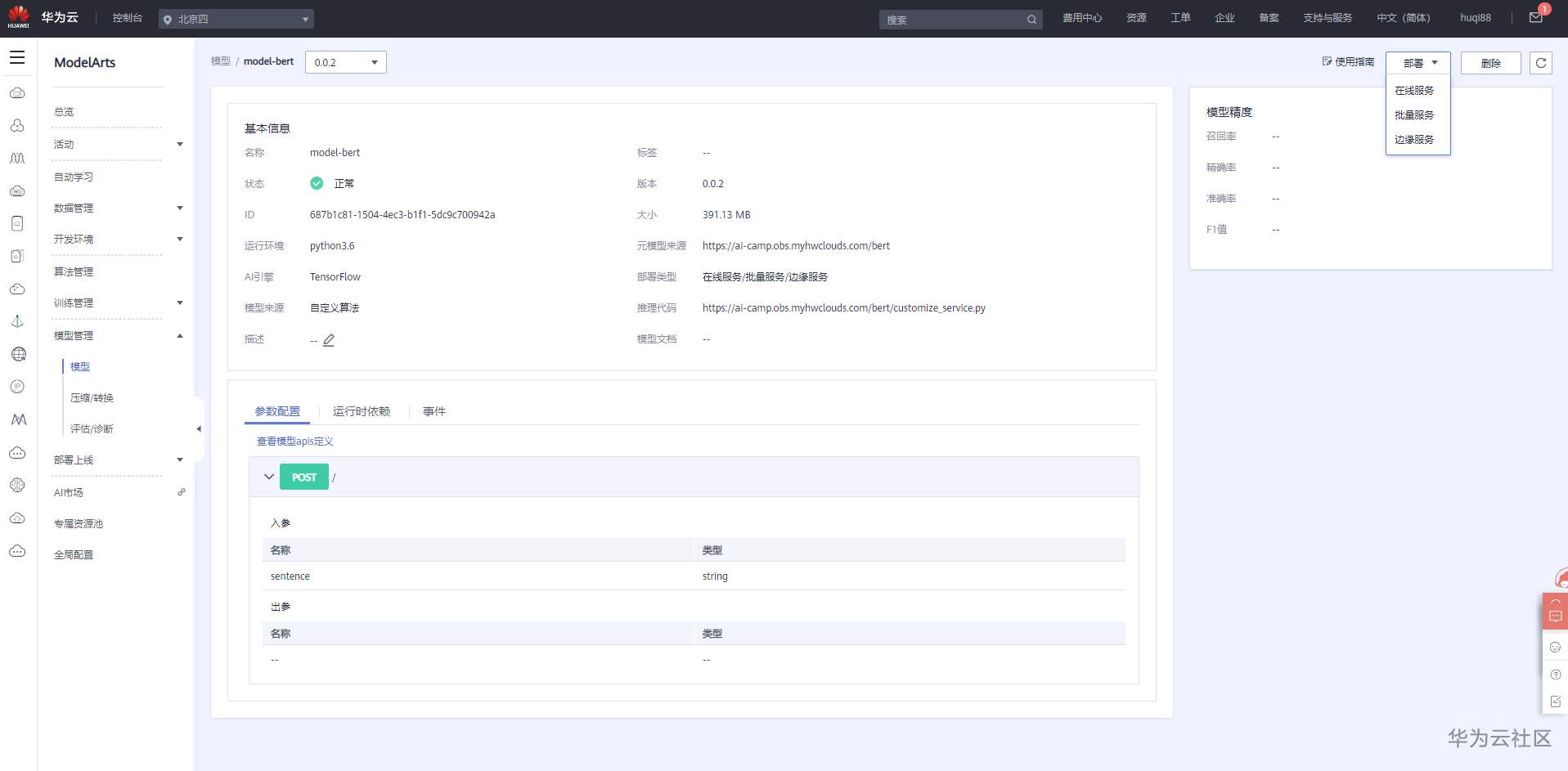Open 总览 in the sidebar
Image resolution: width=1568 pixels, height=771 pixels.
tap(64, 112)
